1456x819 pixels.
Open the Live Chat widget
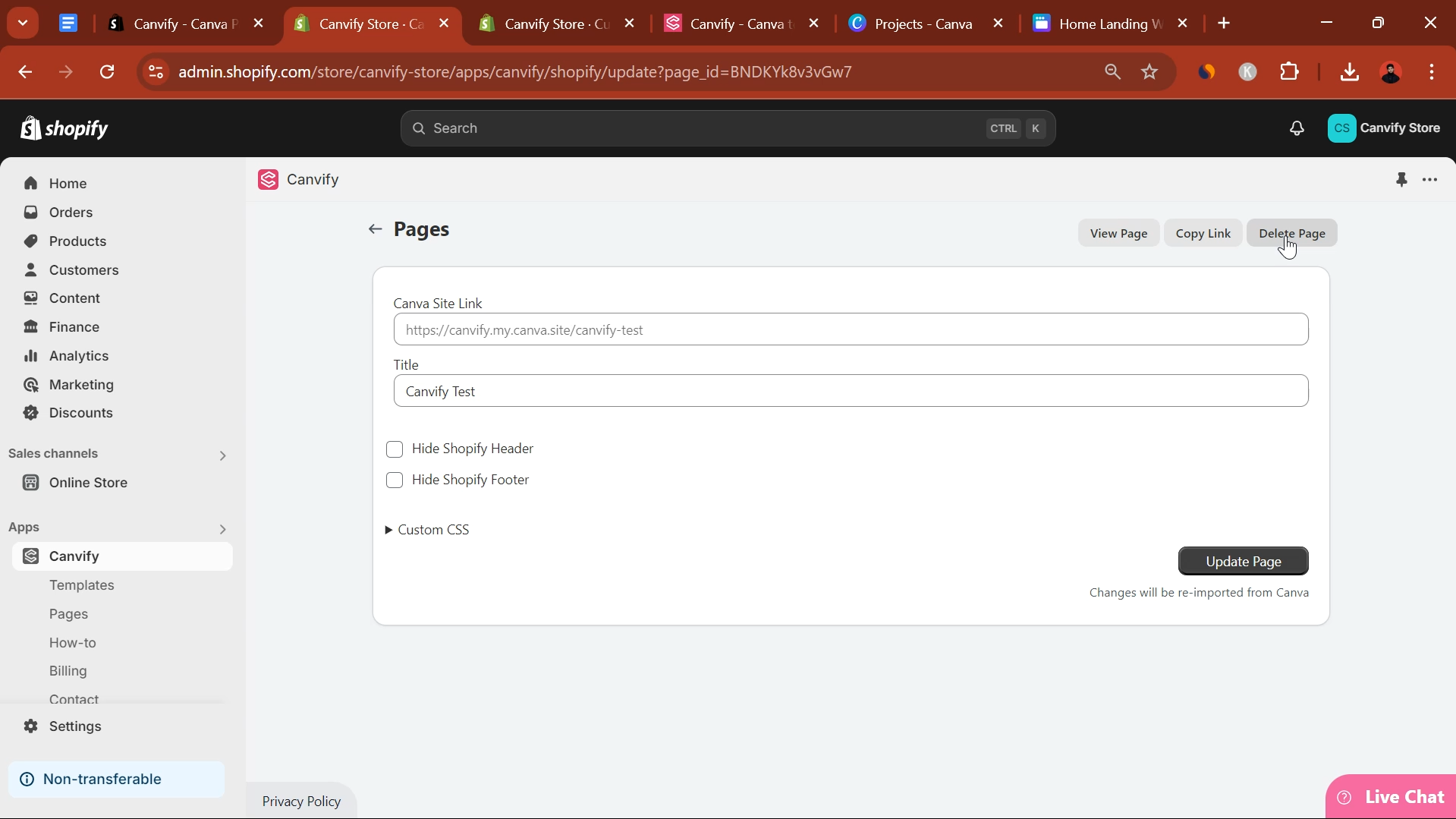click(1391, 797)
